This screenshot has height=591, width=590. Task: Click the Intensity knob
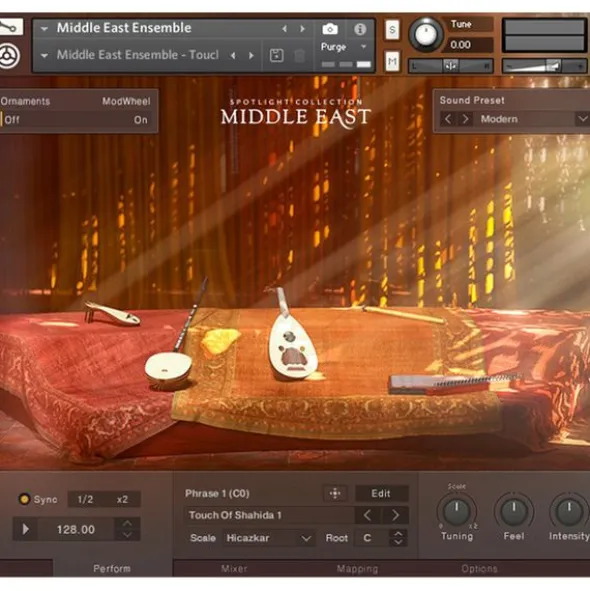tap(569, 512)
